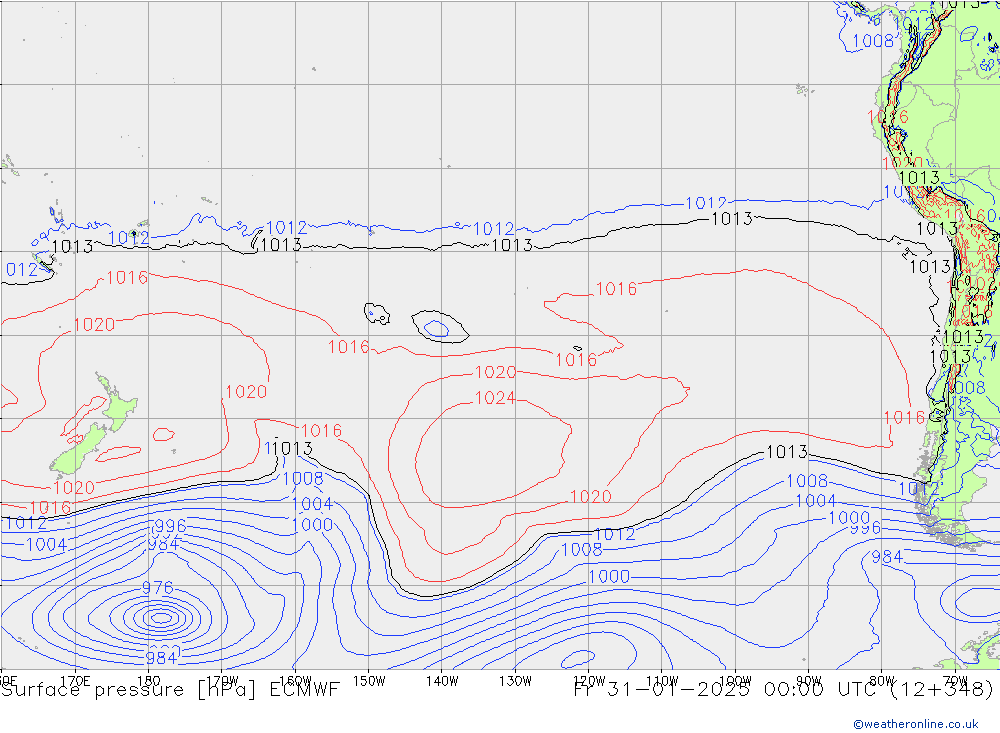Select the 110W longitude label

[662, 681]
